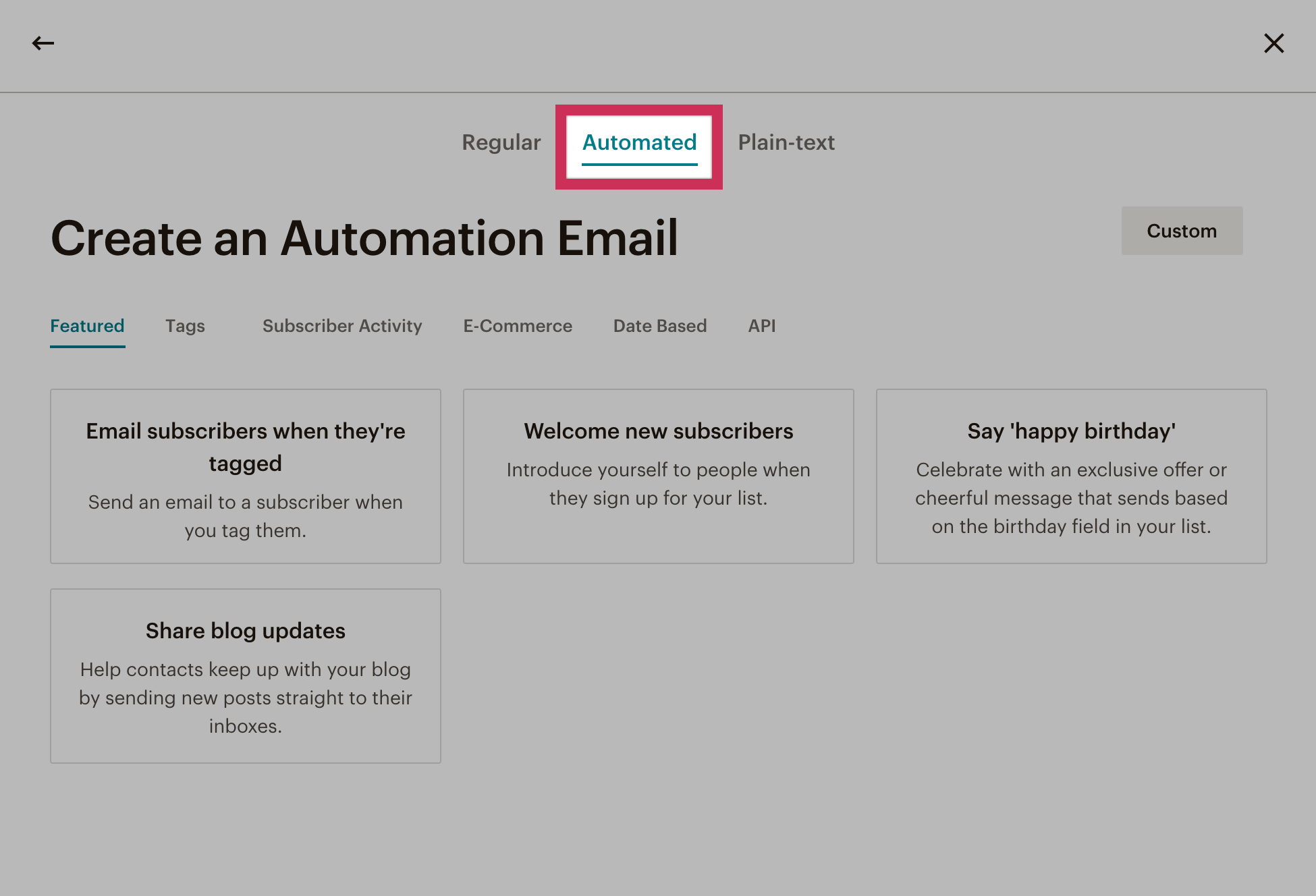Close the dialog with X icon
Viewport: 1316px width, 896px height.
point(1273,44)
